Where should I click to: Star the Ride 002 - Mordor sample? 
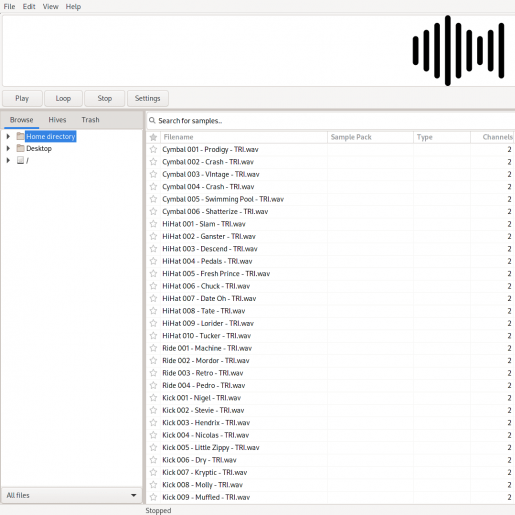tap(153, 360)
